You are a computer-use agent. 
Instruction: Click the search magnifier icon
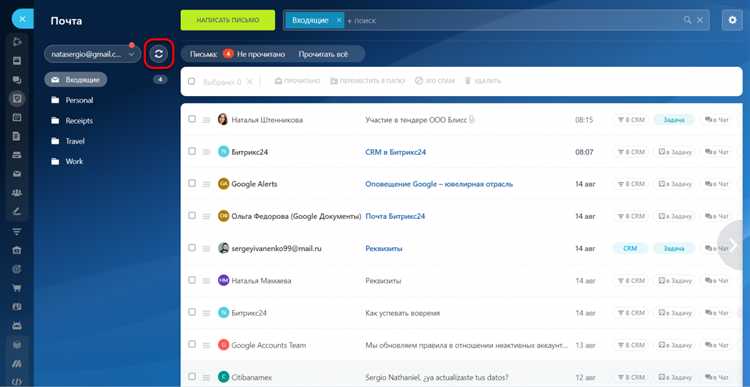(x=687, y=20)
